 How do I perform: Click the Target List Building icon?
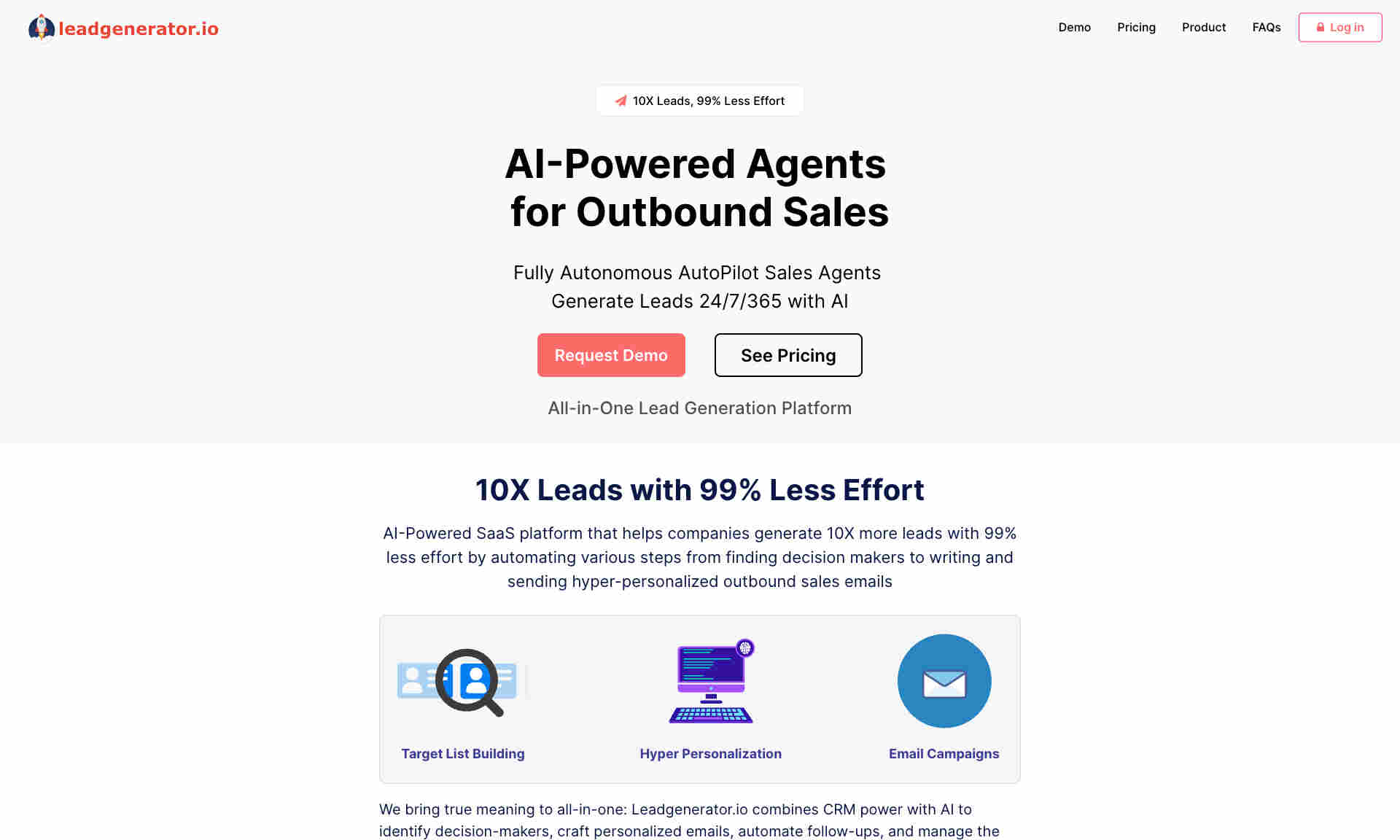[463, 681]
